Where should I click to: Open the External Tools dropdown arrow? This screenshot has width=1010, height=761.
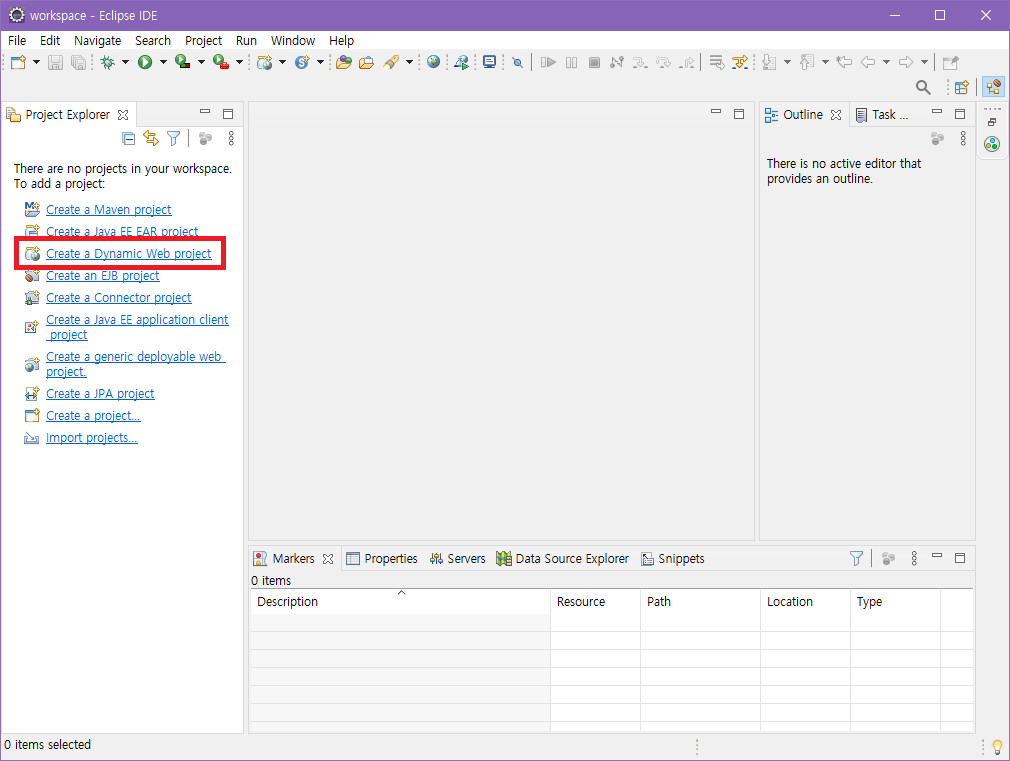239,63
